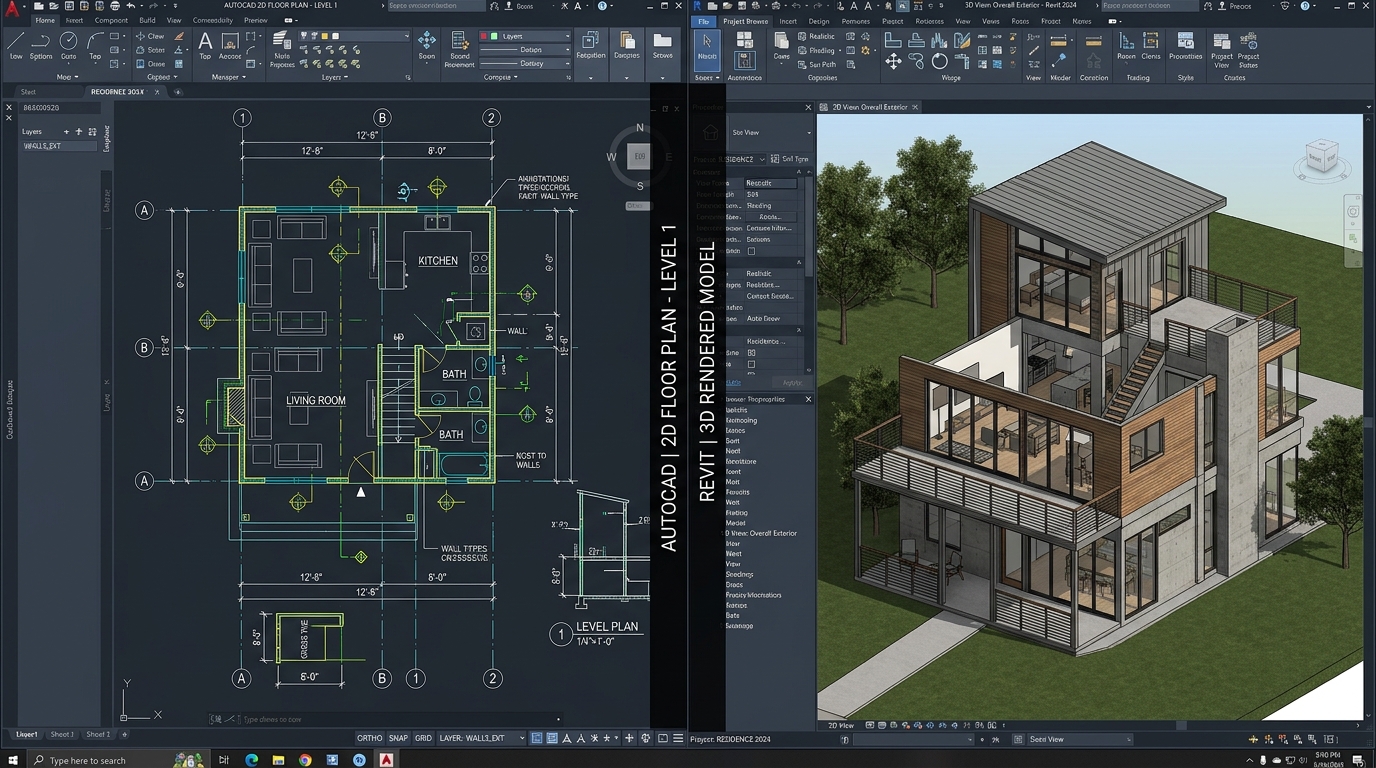Click the File button in Revit

704,21
